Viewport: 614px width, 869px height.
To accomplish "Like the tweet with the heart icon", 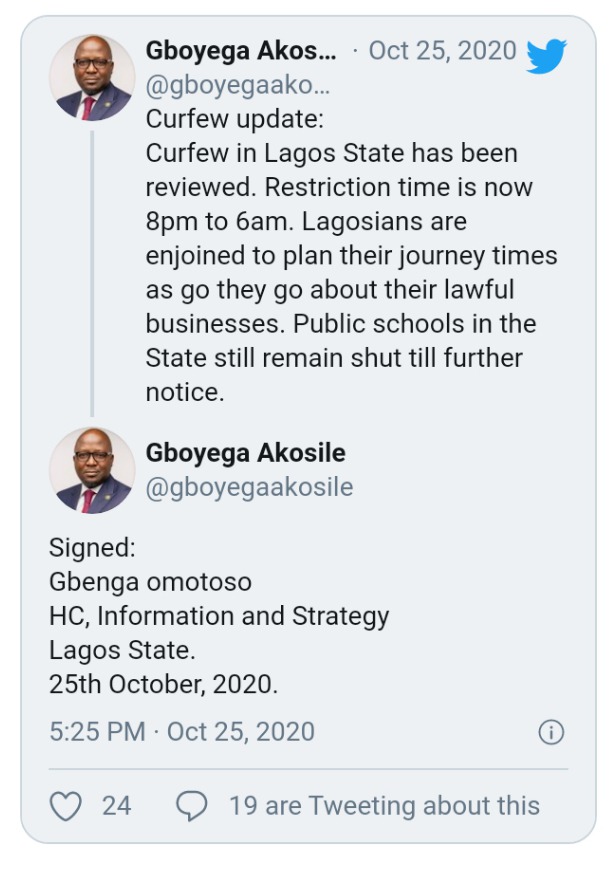I will (66, 806).
